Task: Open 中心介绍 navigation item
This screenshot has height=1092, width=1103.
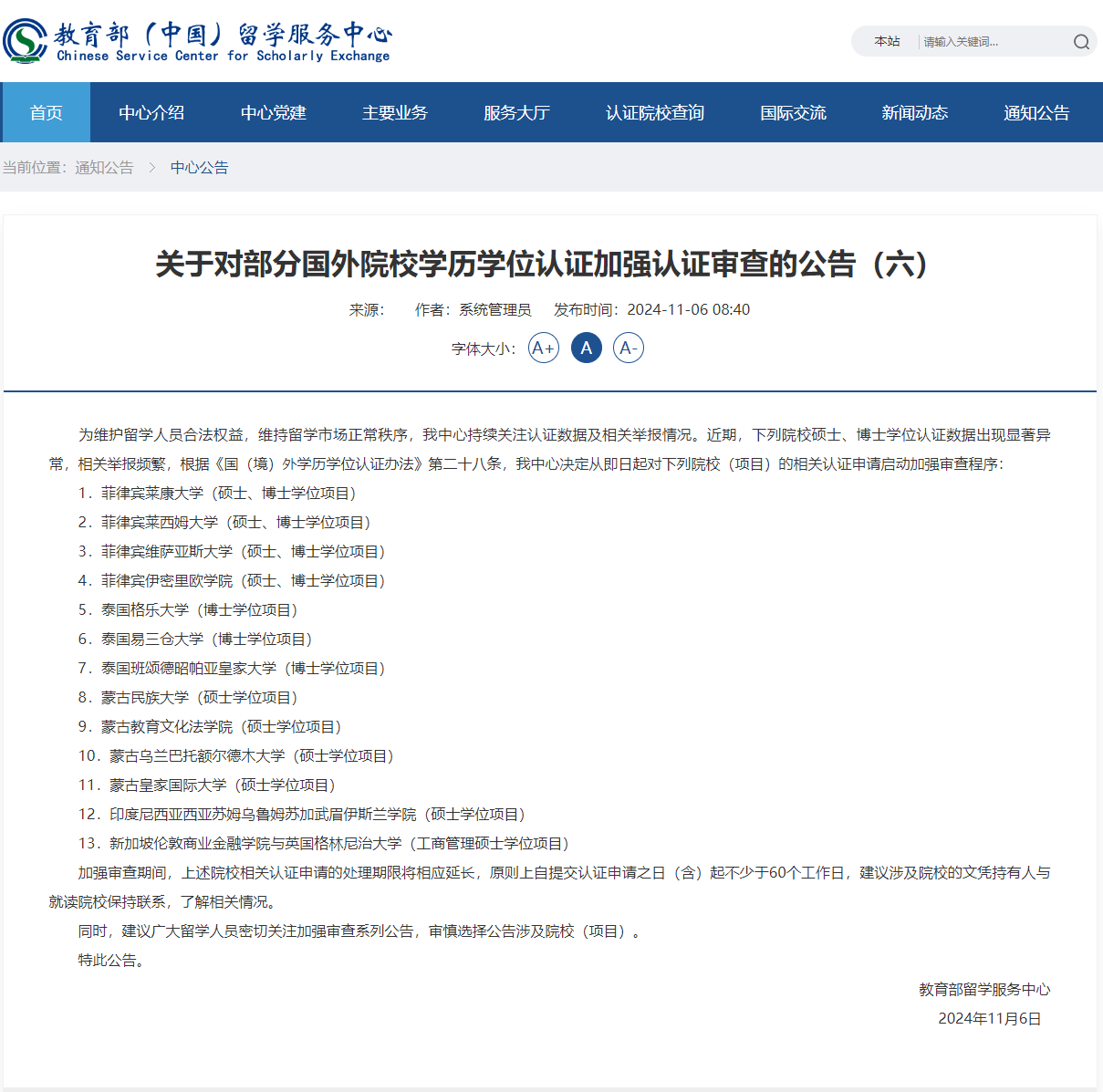Action: click(x=151, y=112)
